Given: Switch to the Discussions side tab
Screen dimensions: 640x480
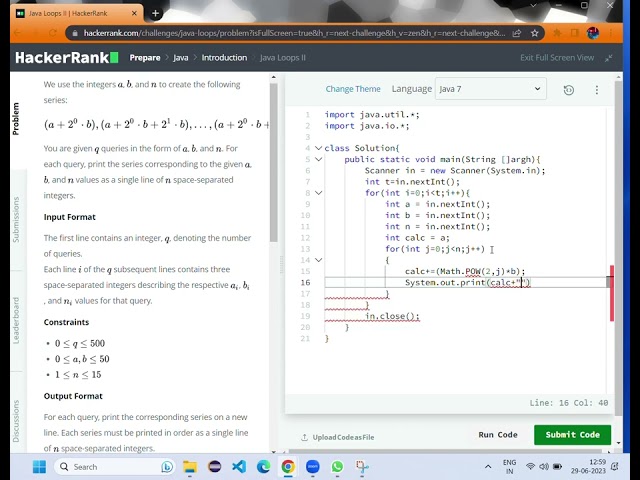Looking at the screenshot, I should point(16,421).
